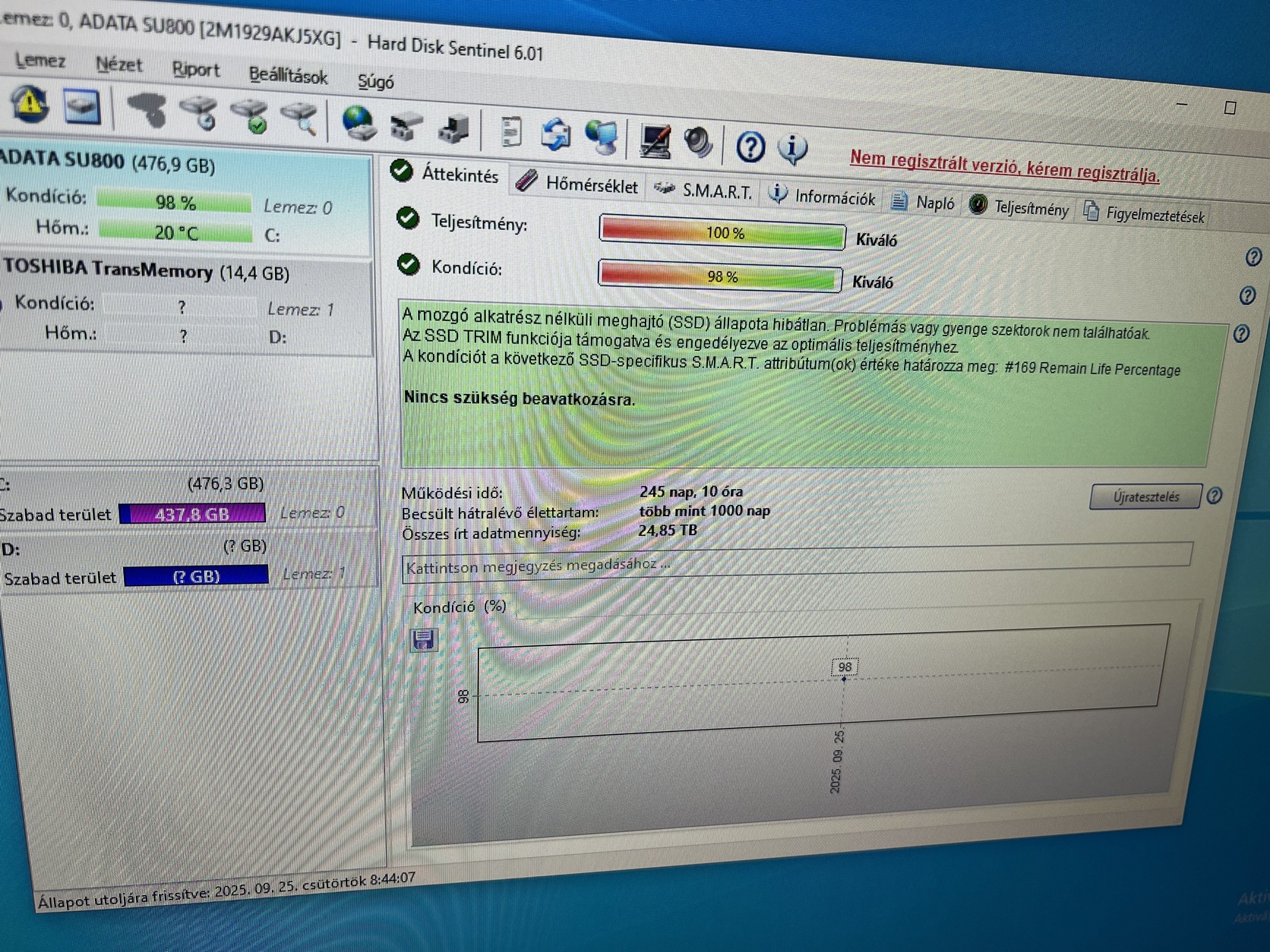Click the '#169 Remain Life Percentage' text
This screenshot has width=1270, height=952.
(1092, 369)
